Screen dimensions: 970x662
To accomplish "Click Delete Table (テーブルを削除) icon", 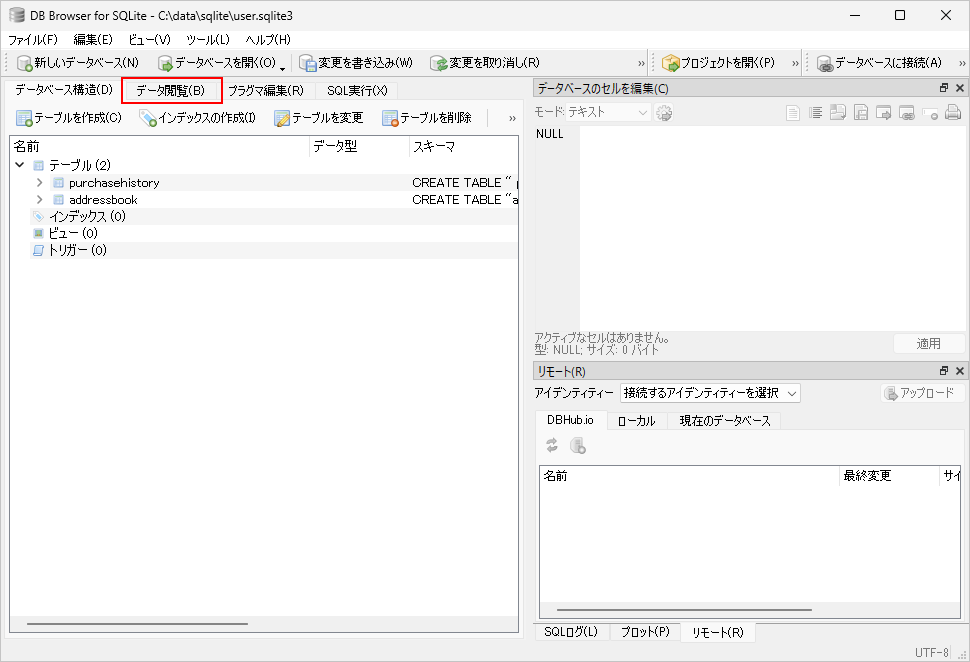I will click(390, 118).
